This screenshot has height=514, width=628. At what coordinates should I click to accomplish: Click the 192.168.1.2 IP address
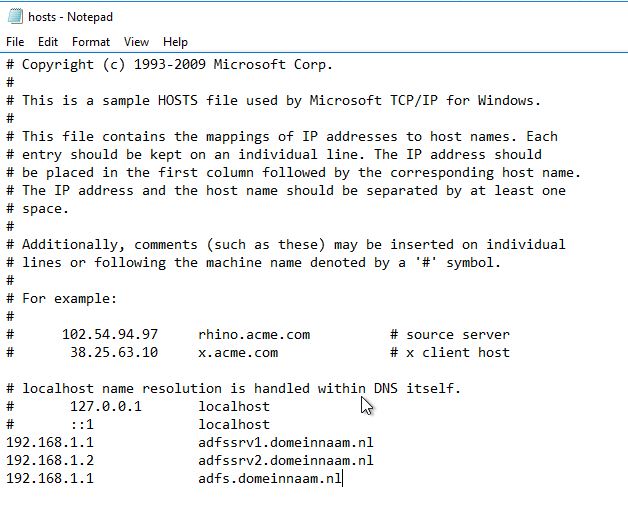coord(50,460)
